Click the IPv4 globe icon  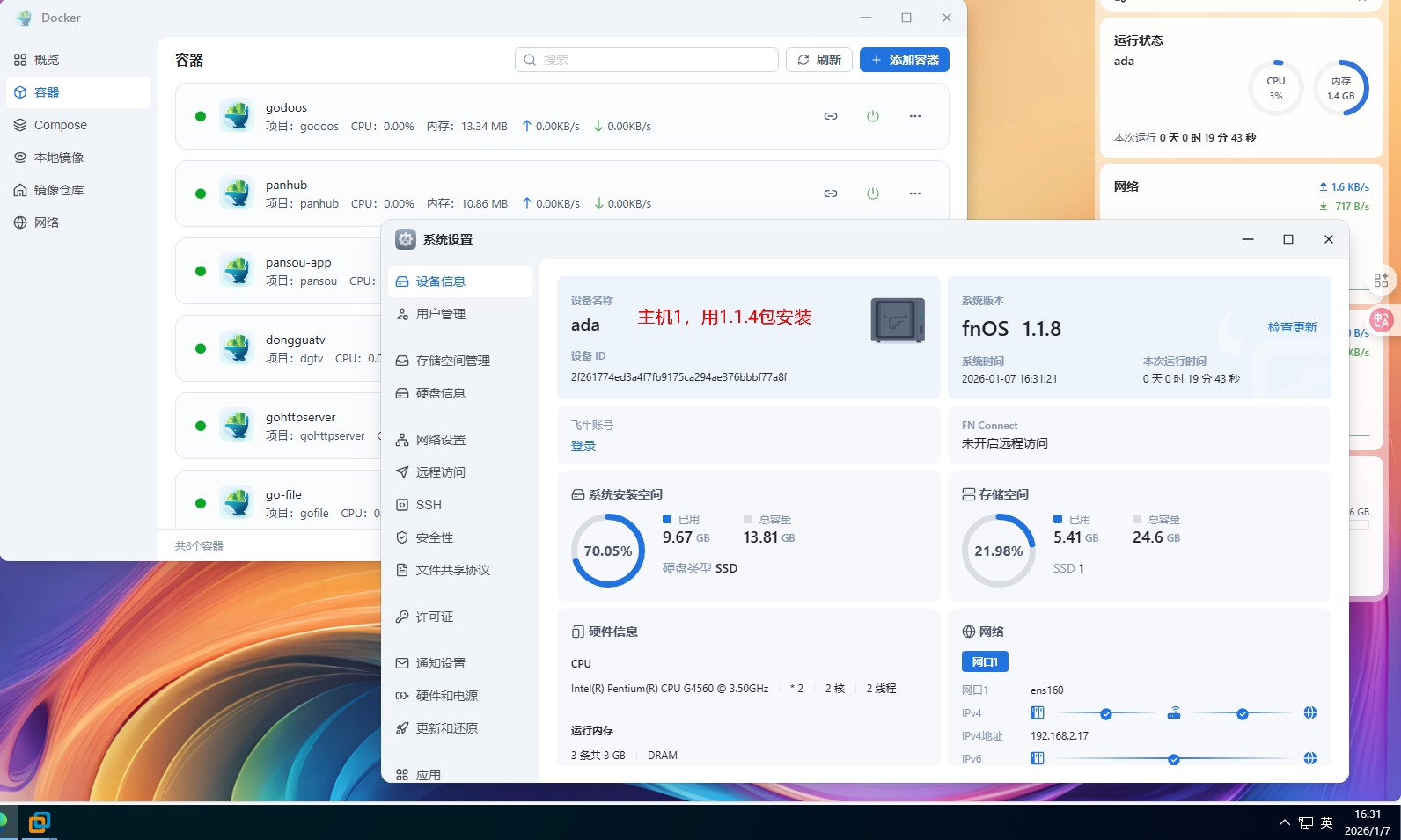[x=1310, y=712]
